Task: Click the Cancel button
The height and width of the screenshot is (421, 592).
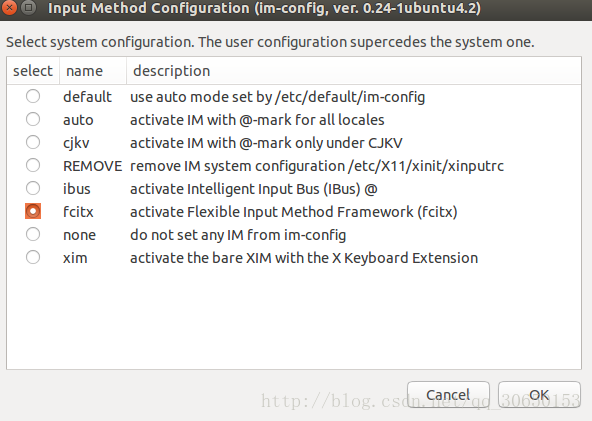Action: pyautogui.click(x=448, y=395)
